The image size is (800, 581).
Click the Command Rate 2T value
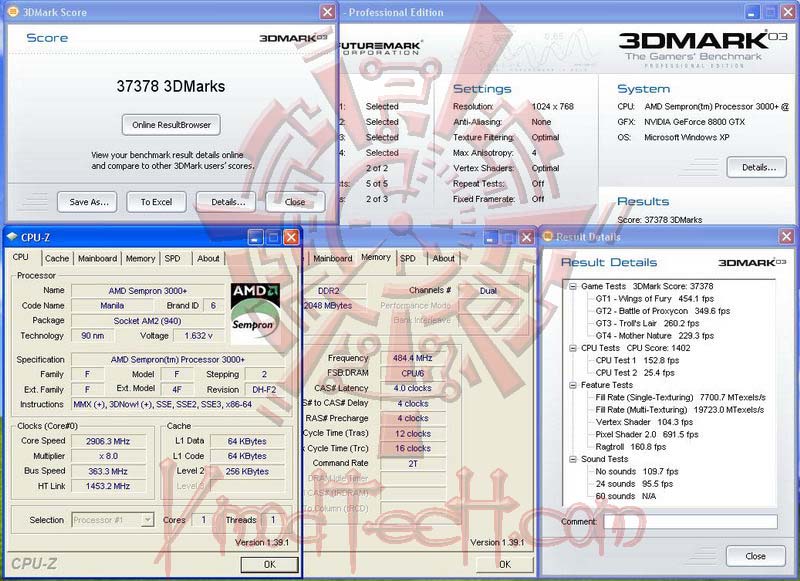(413, 463)
